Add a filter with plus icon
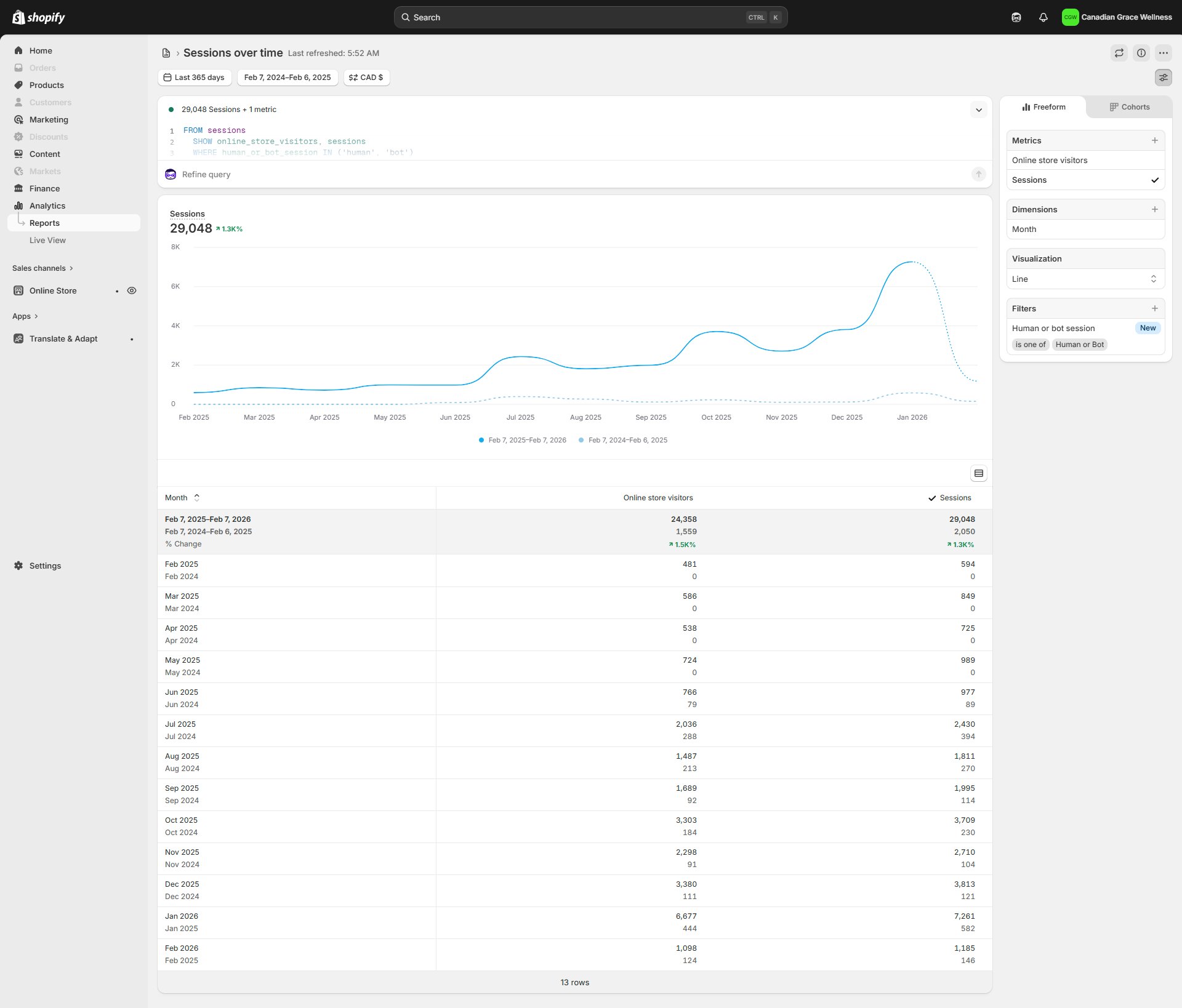 [1154, 308]
